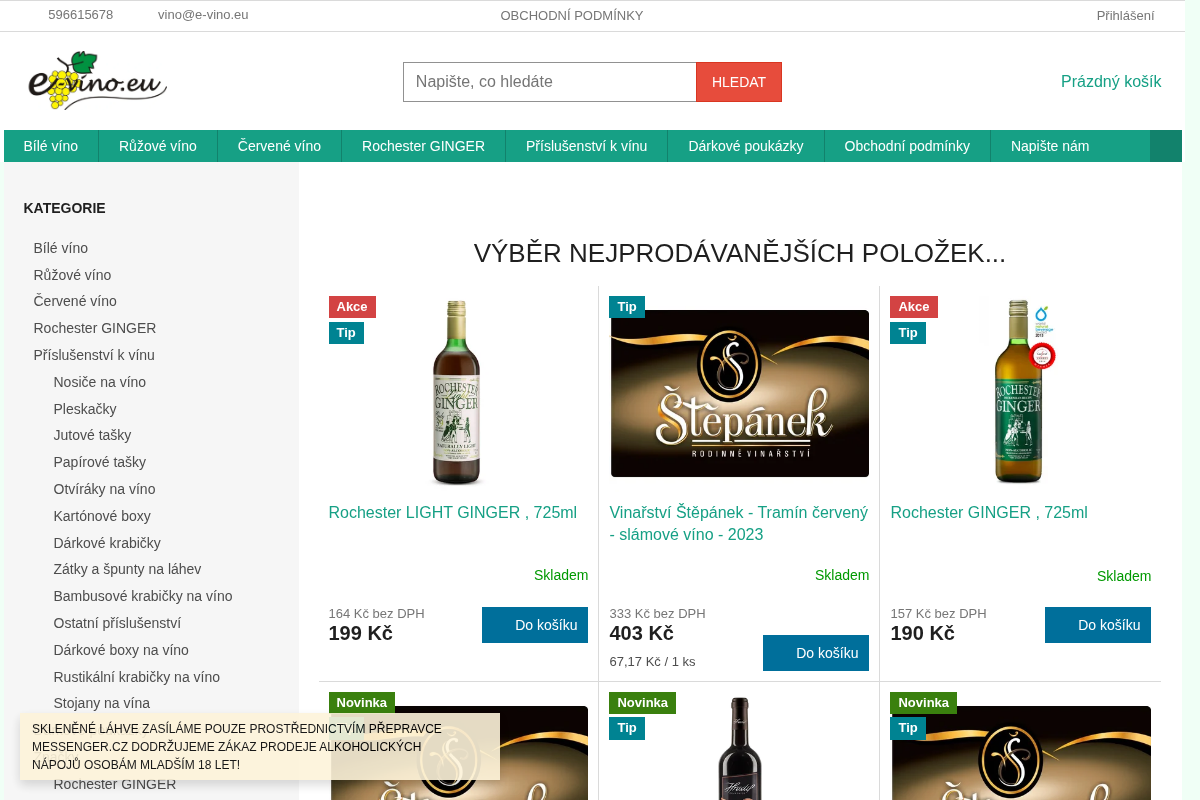
Task: Click the Tip badge on Rochester LIGHT GINGER
Action: click(346, 333)
